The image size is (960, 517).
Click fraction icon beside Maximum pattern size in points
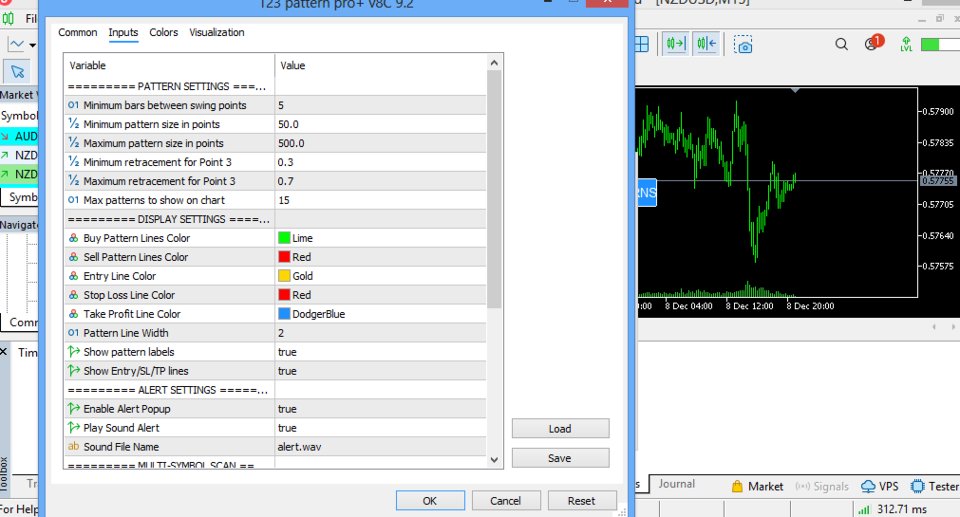click(x=73, y=143)
